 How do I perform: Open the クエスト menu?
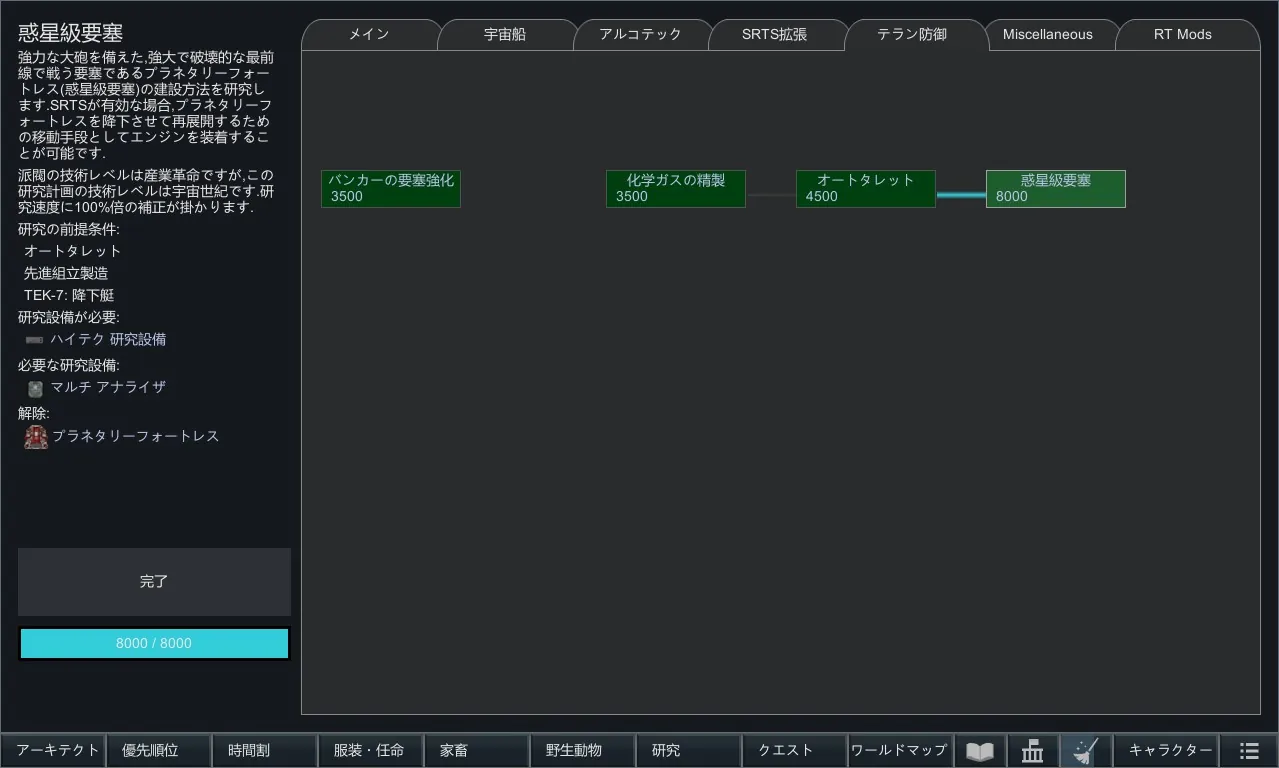pyautogui.click(x=786, y=751)
